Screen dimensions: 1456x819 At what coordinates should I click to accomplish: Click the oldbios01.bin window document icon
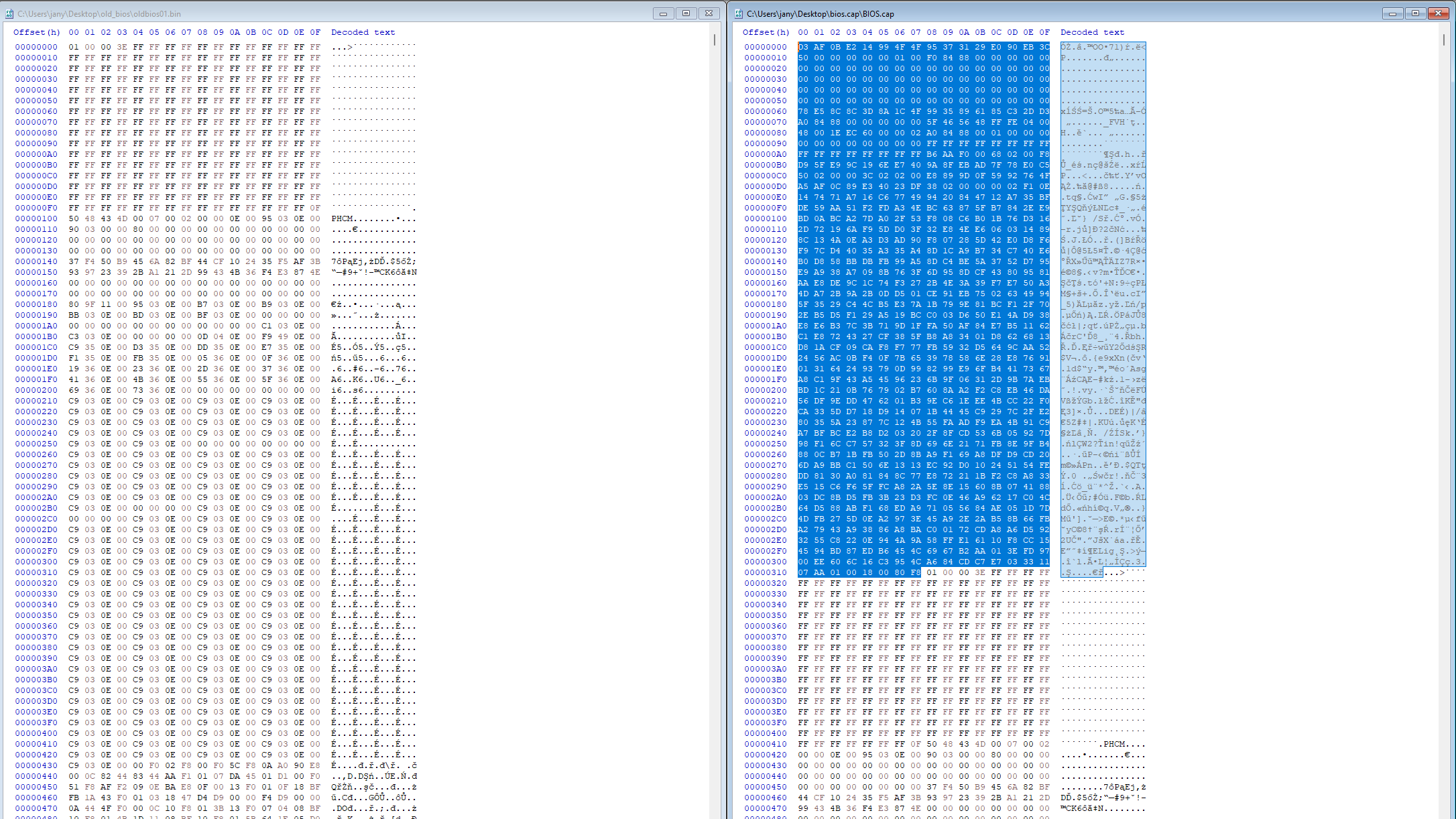[9, 13]
